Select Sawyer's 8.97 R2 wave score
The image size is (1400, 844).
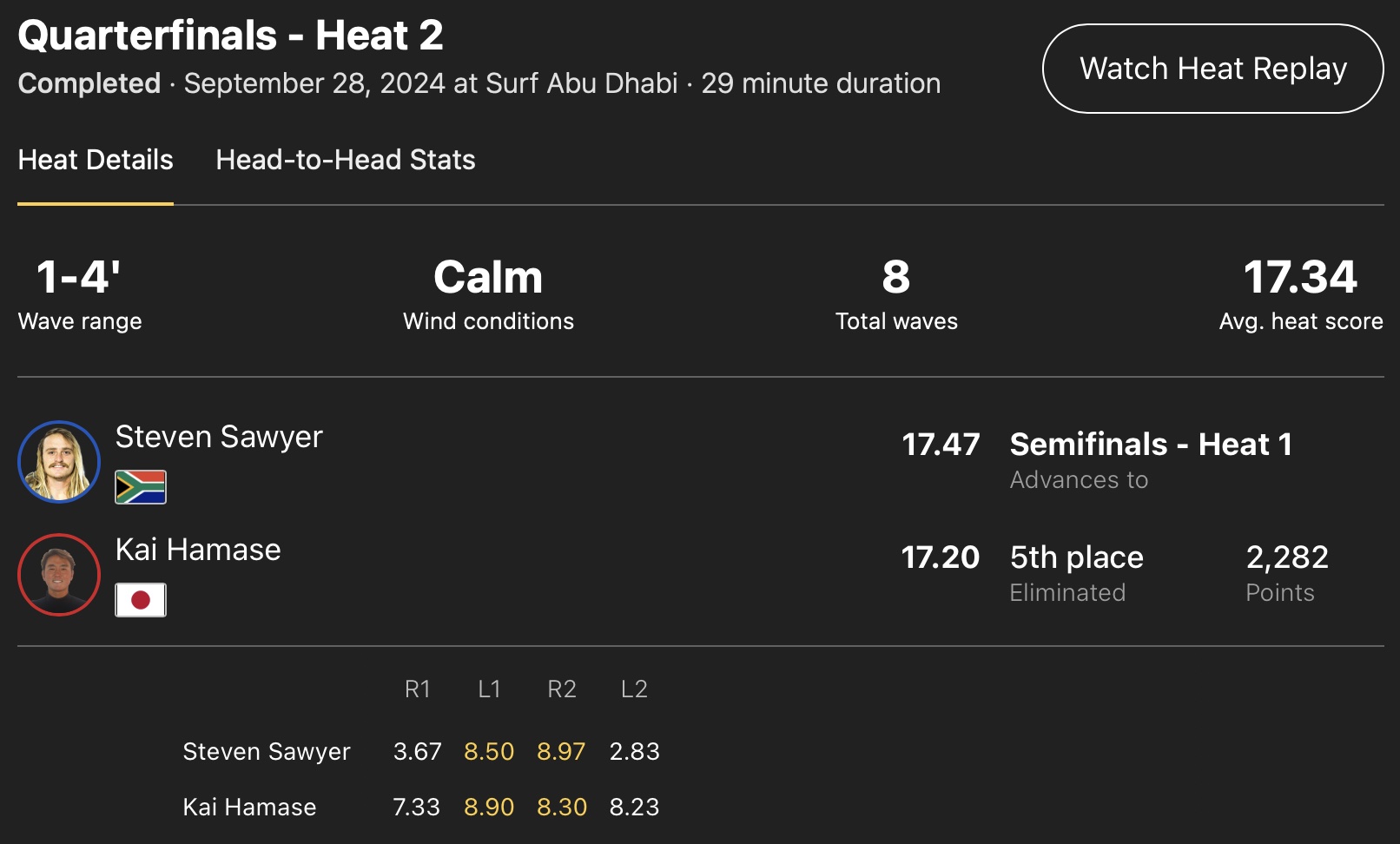coord(561,751)
